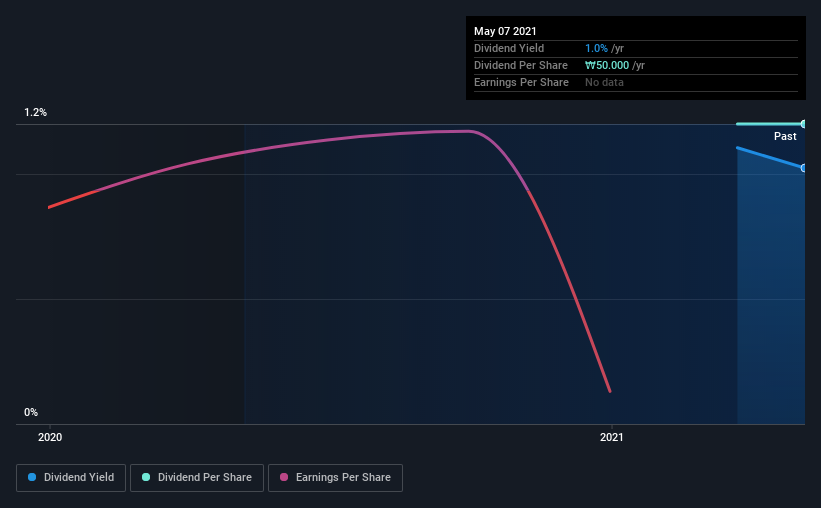Click the 1.2% y-axis label
The width and height of the screenshot is (821, 508).
35,113
